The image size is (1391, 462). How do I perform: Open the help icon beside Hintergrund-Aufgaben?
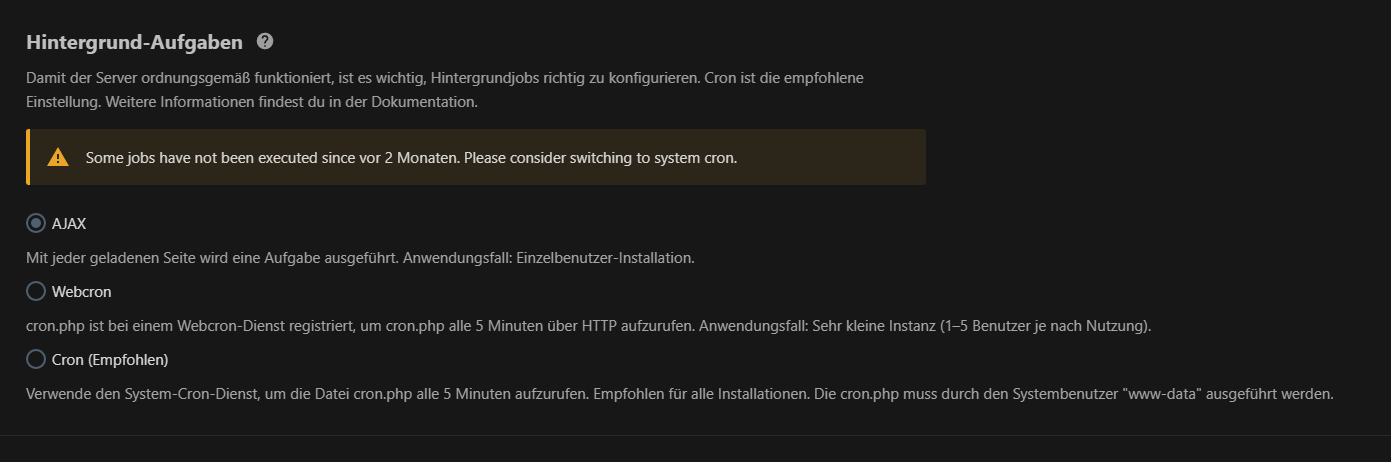[x=265, y=42]
